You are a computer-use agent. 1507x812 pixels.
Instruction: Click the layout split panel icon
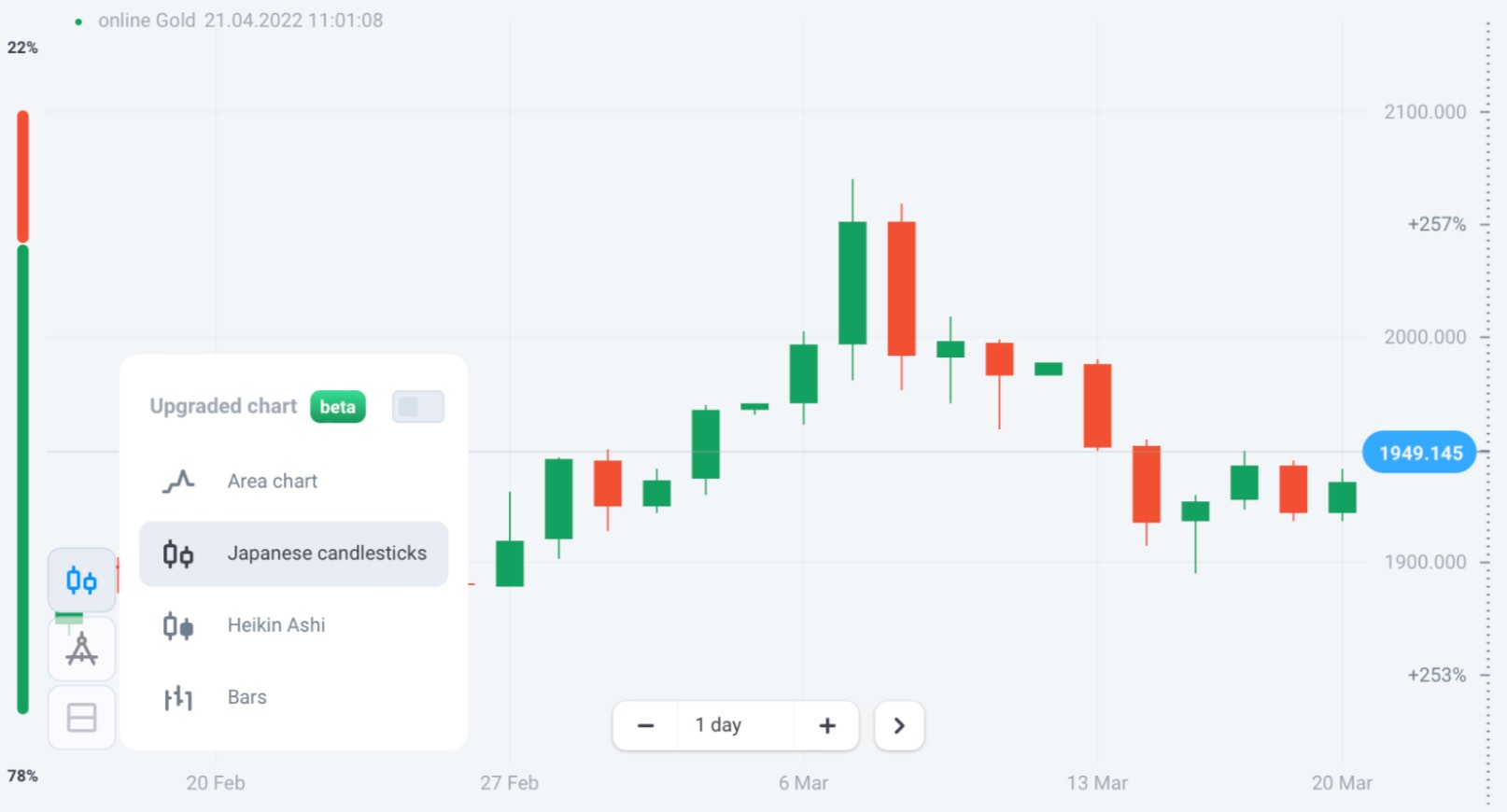pos(81,717)
